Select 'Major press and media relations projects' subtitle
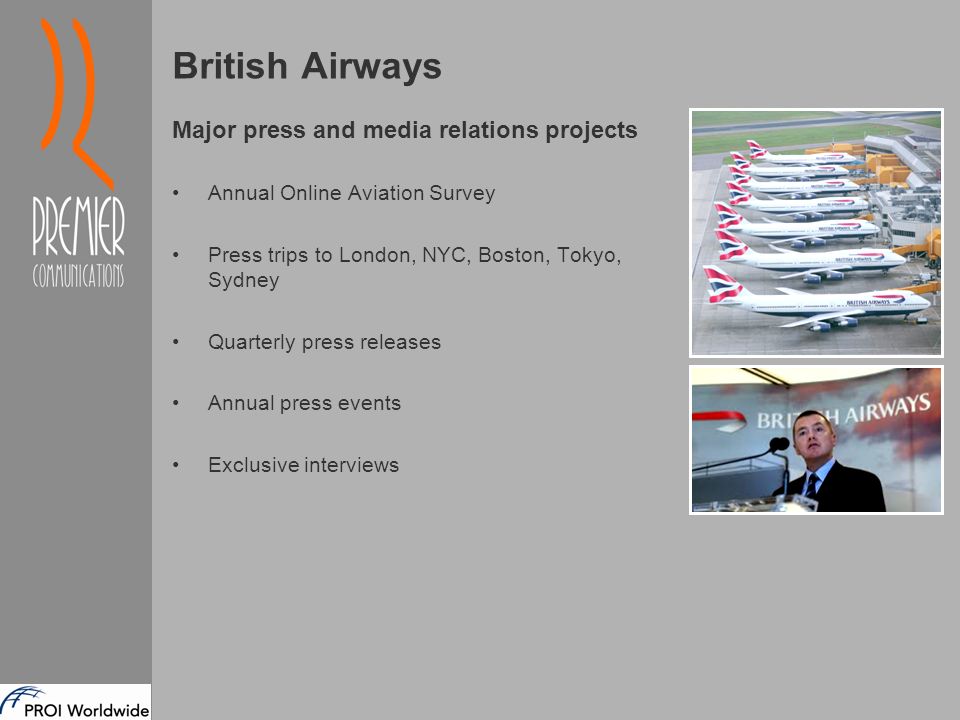 pyautogui.click(x=405, y=130)
